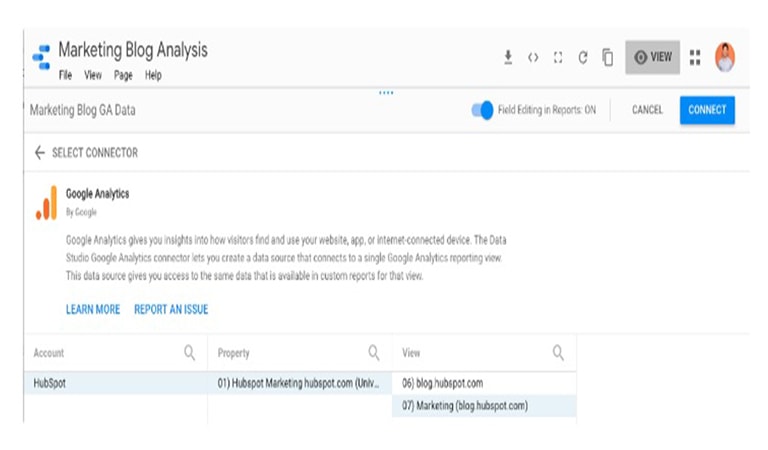Click the By Google author text
This screenshot has width=768, height=450.
click(81, 212)
